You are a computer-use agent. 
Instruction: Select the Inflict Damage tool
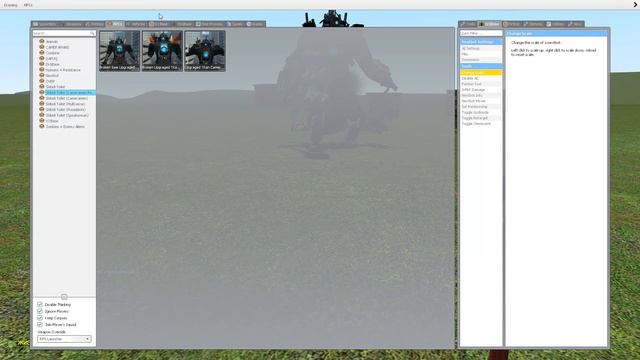pos(481,89)
